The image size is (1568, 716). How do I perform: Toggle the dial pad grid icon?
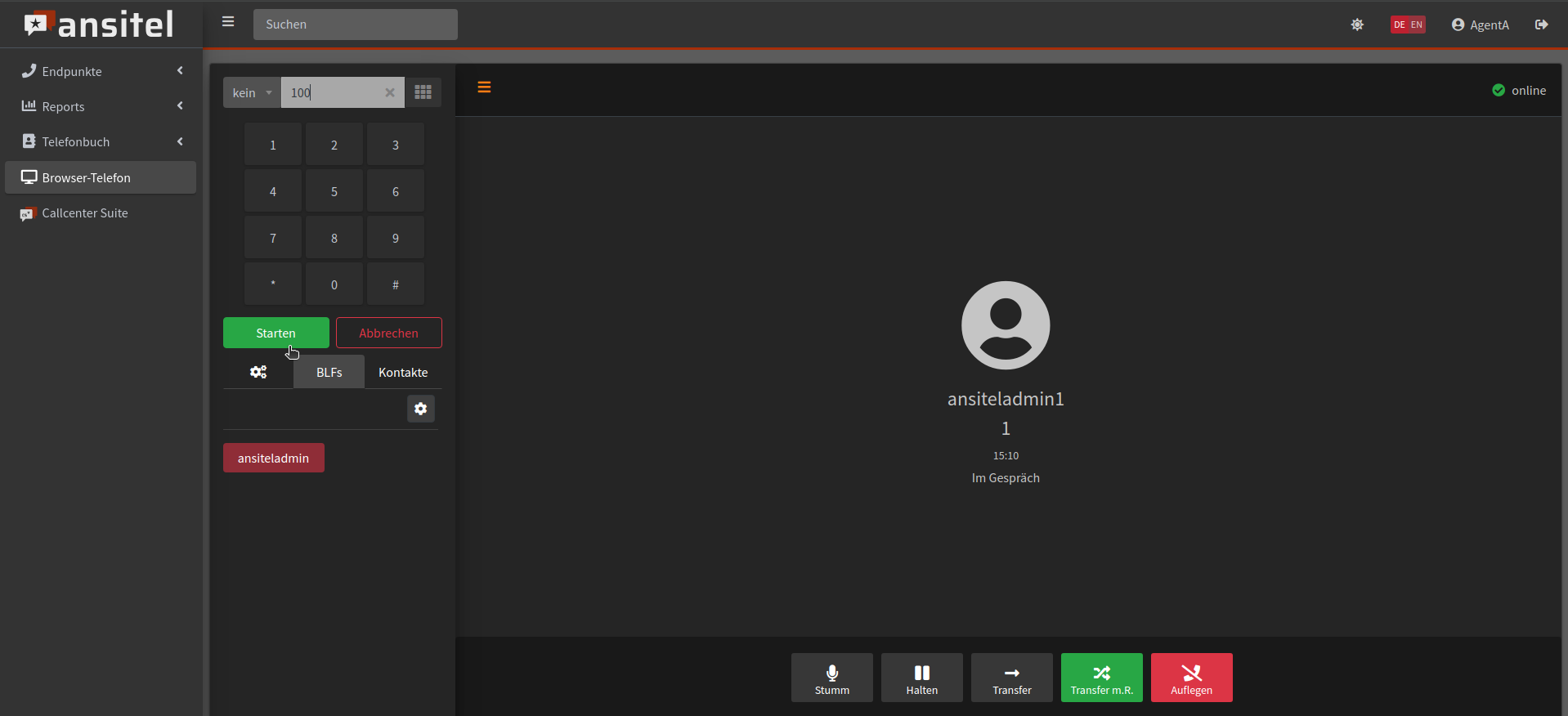tap(423, 92)
